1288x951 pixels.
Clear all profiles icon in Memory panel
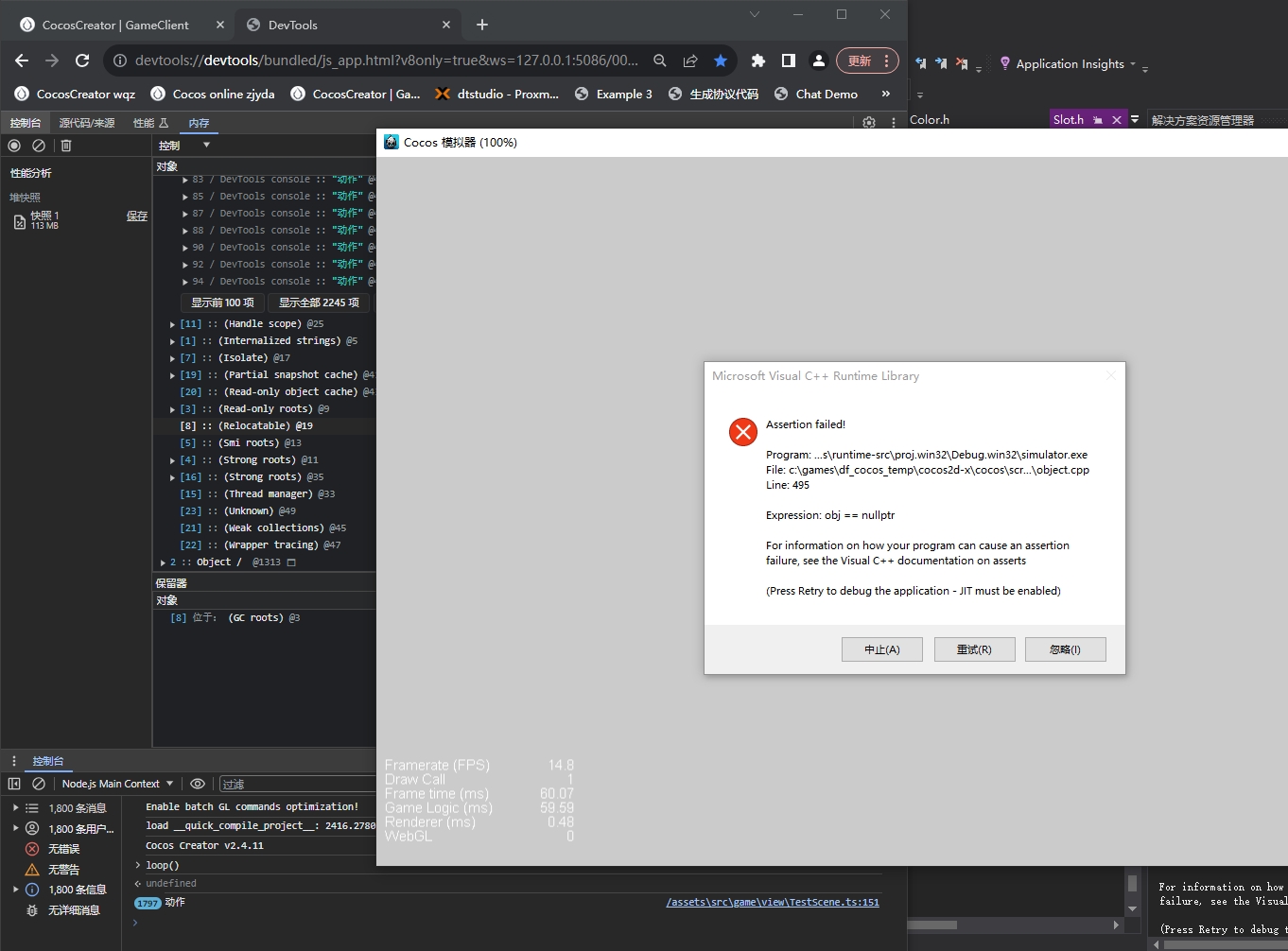tap(39, 146)
